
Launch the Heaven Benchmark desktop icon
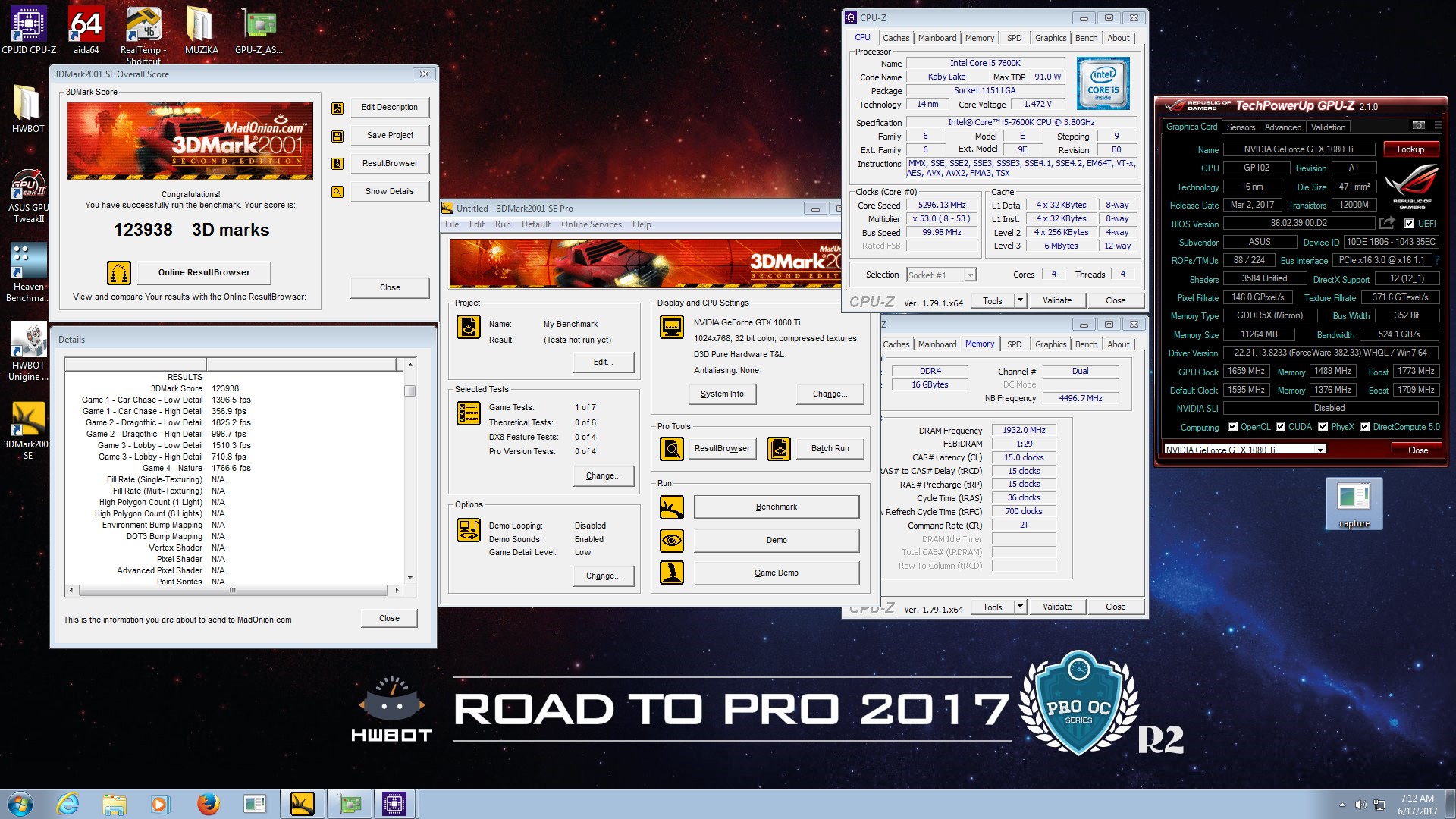[x=28, y=273]
